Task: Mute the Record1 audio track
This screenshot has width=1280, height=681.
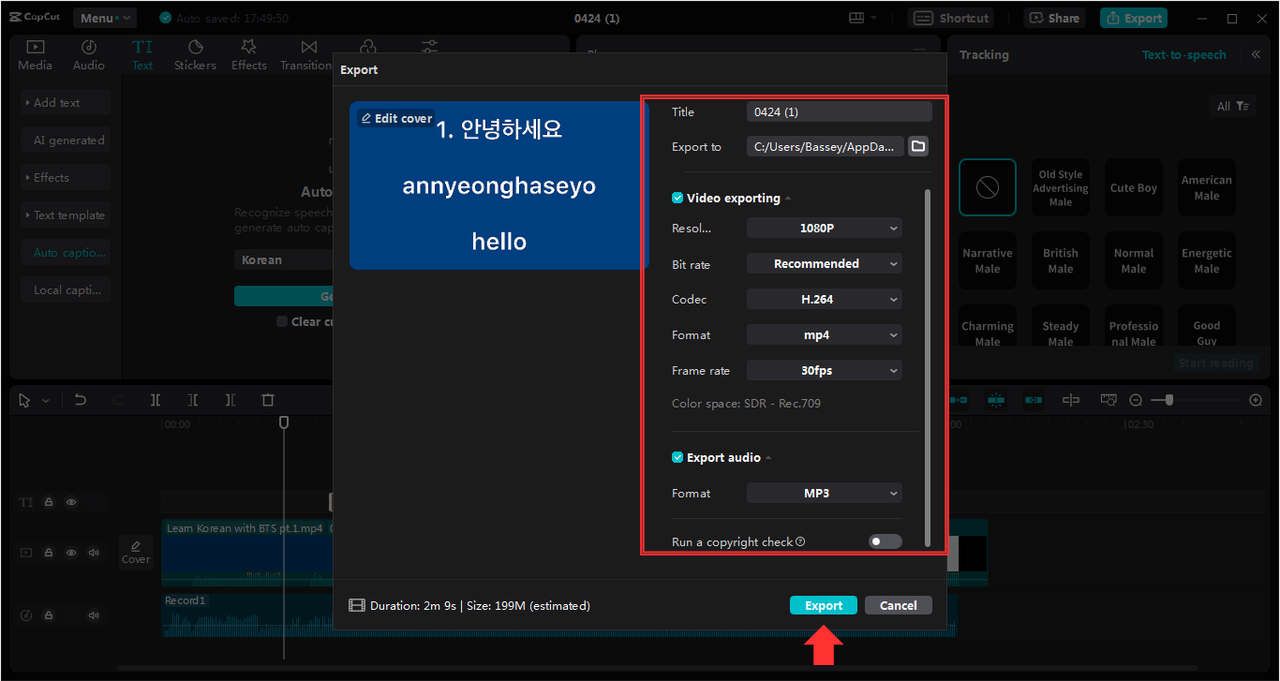Action: 94,615
